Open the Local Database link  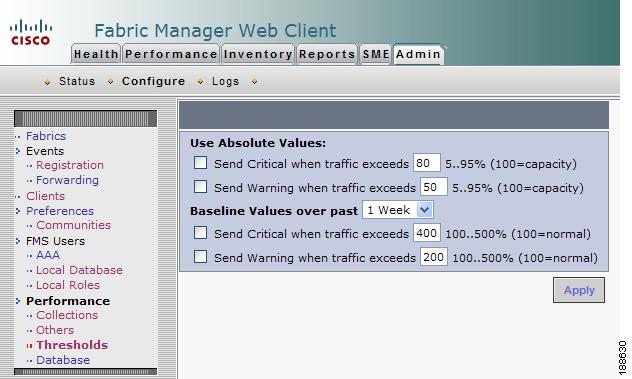79,270
